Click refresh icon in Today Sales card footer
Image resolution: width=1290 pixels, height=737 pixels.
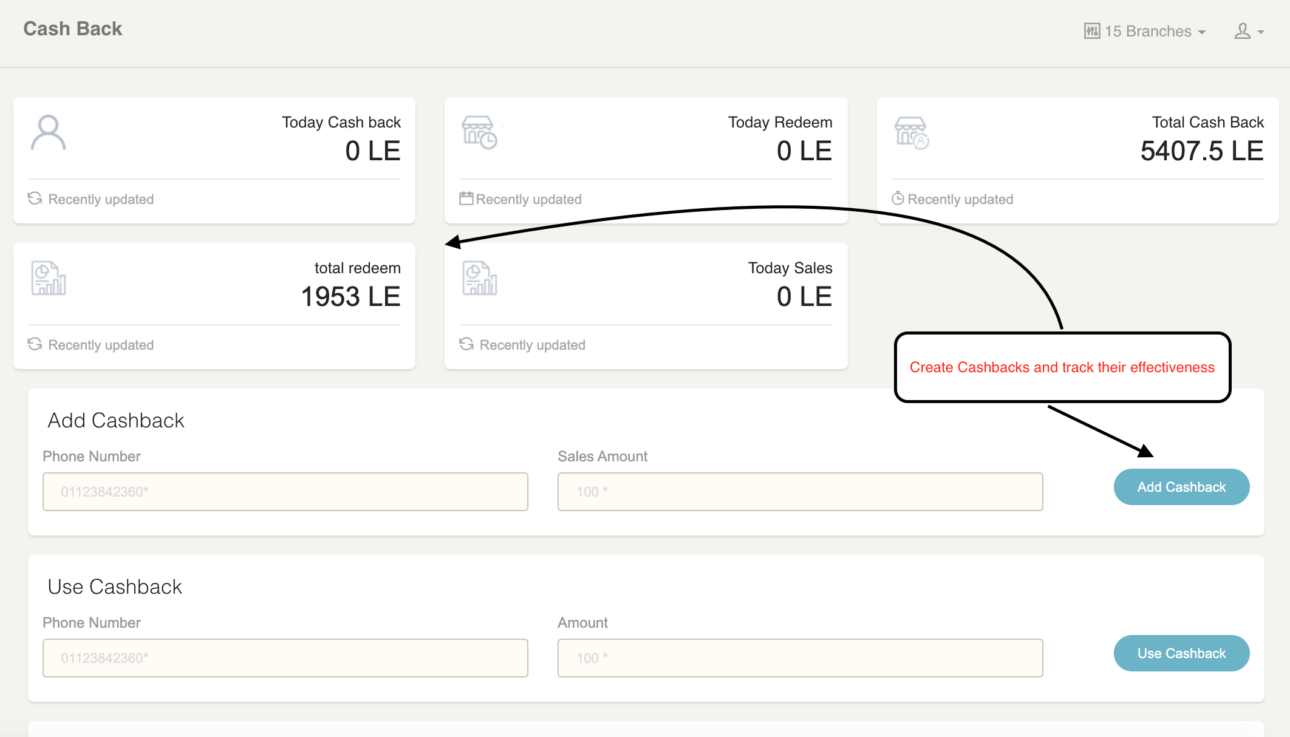coord(466,344)
